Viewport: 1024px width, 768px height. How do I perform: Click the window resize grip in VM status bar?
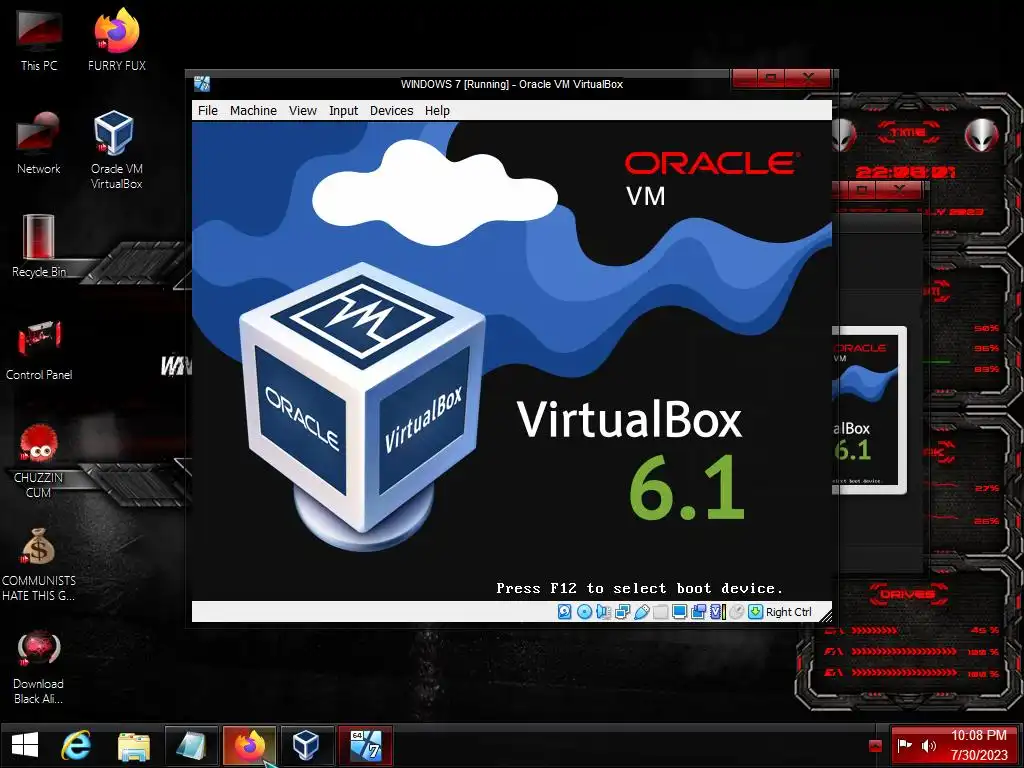tap(825, 615)
